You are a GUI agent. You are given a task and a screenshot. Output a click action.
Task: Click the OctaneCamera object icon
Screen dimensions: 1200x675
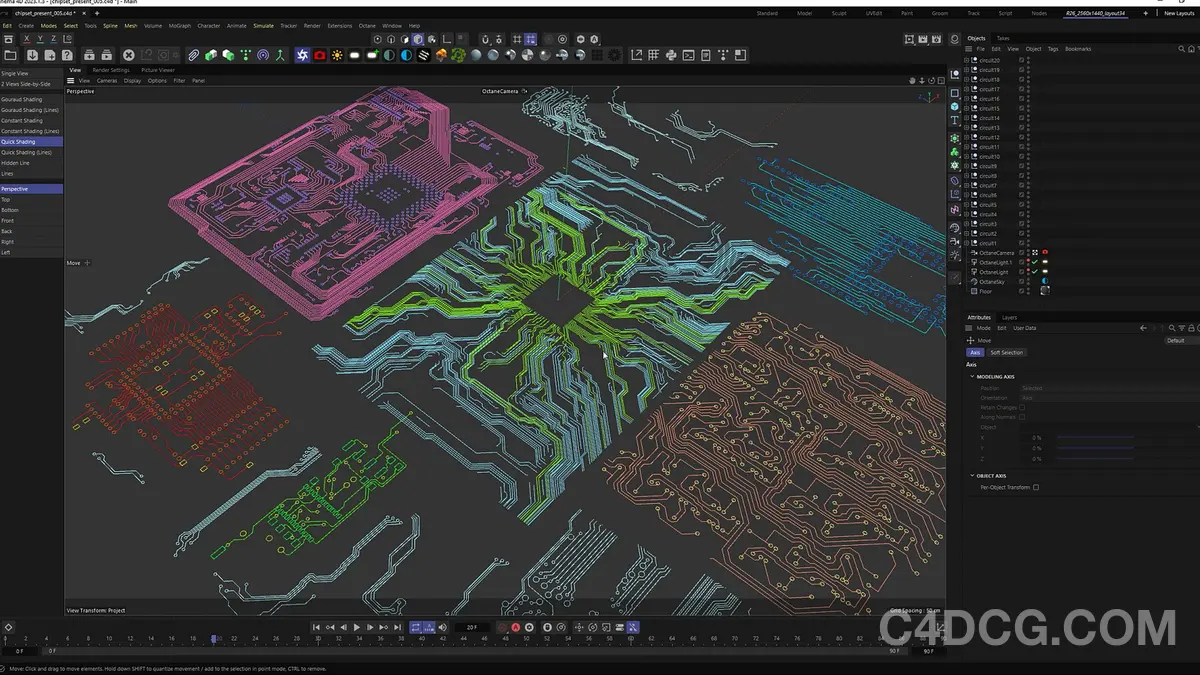click(x=975, y=252)
